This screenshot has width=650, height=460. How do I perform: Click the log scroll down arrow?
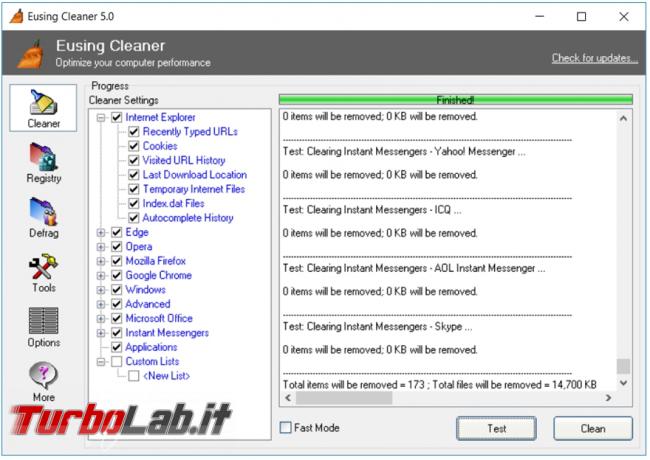click(x=623, y=383)
